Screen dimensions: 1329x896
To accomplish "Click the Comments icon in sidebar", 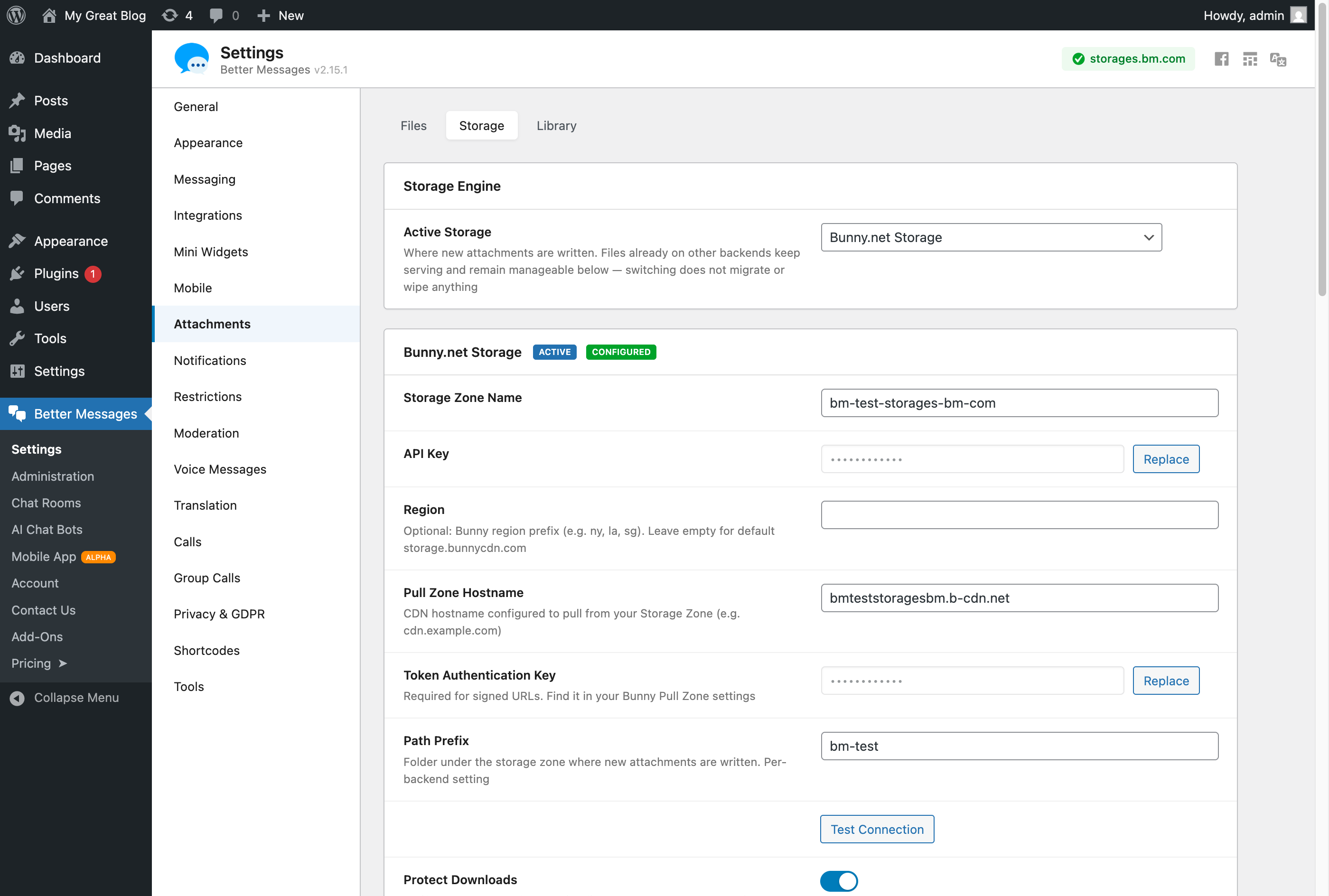I will pos(17,198).
